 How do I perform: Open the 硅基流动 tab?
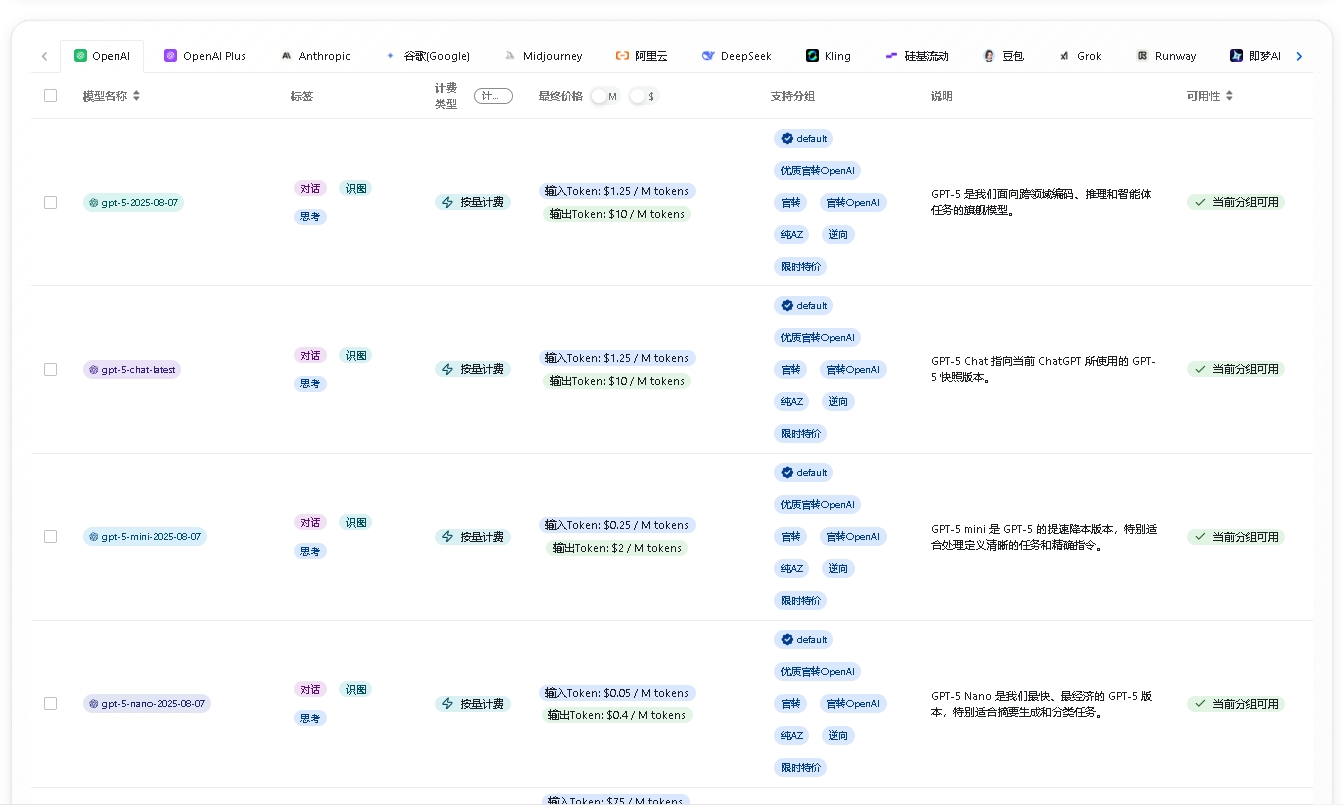917,56
